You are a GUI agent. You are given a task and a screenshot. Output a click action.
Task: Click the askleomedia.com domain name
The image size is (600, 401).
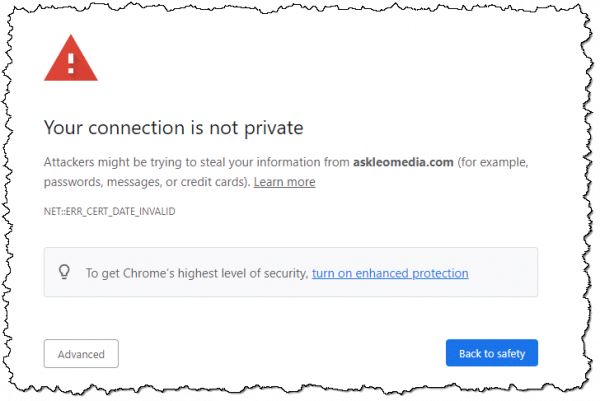coord(403,162)
